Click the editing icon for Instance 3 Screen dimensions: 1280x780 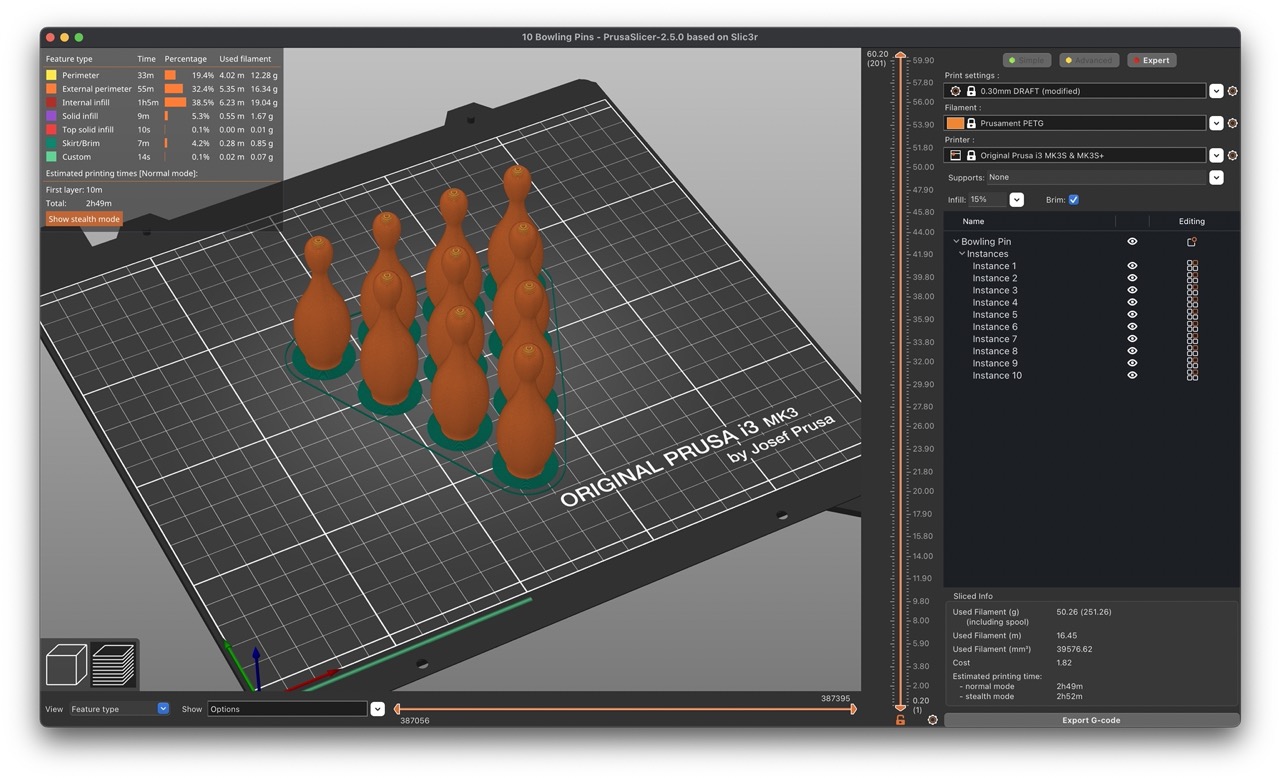(1192, 290)
